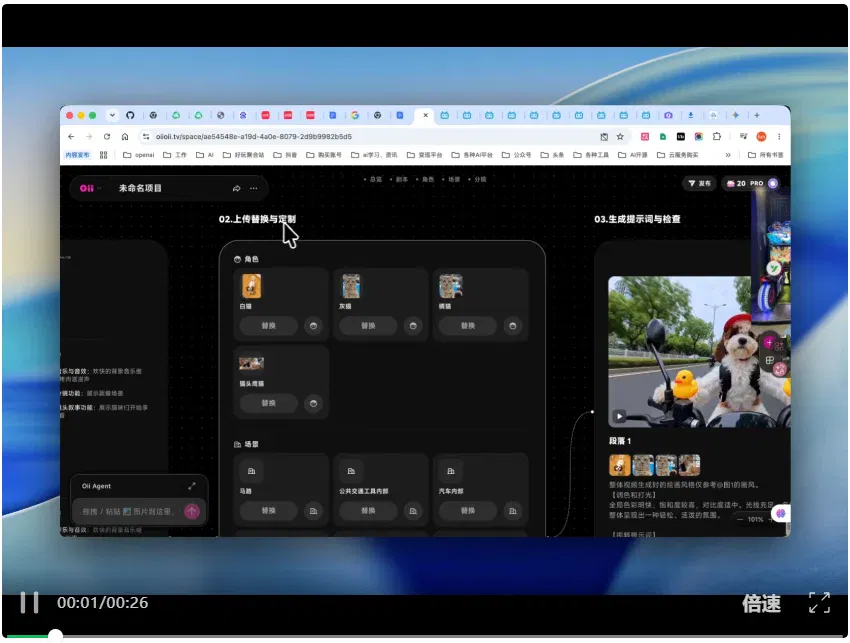This screenshot has height=643, width=850.
Task: Click the 02.上传替换与定制 section heading
Action: 257,219
